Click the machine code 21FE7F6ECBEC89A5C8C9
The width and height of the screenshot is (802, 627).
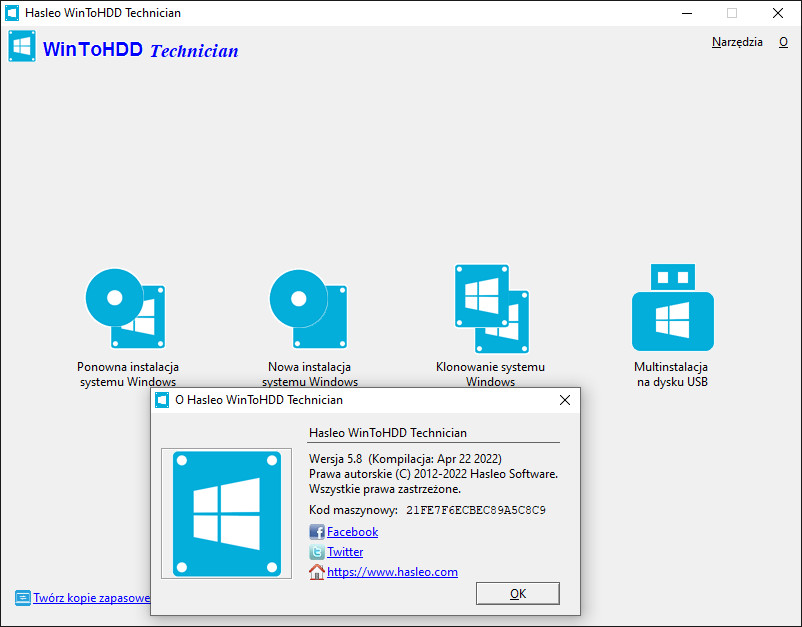[x=476, y=510]
